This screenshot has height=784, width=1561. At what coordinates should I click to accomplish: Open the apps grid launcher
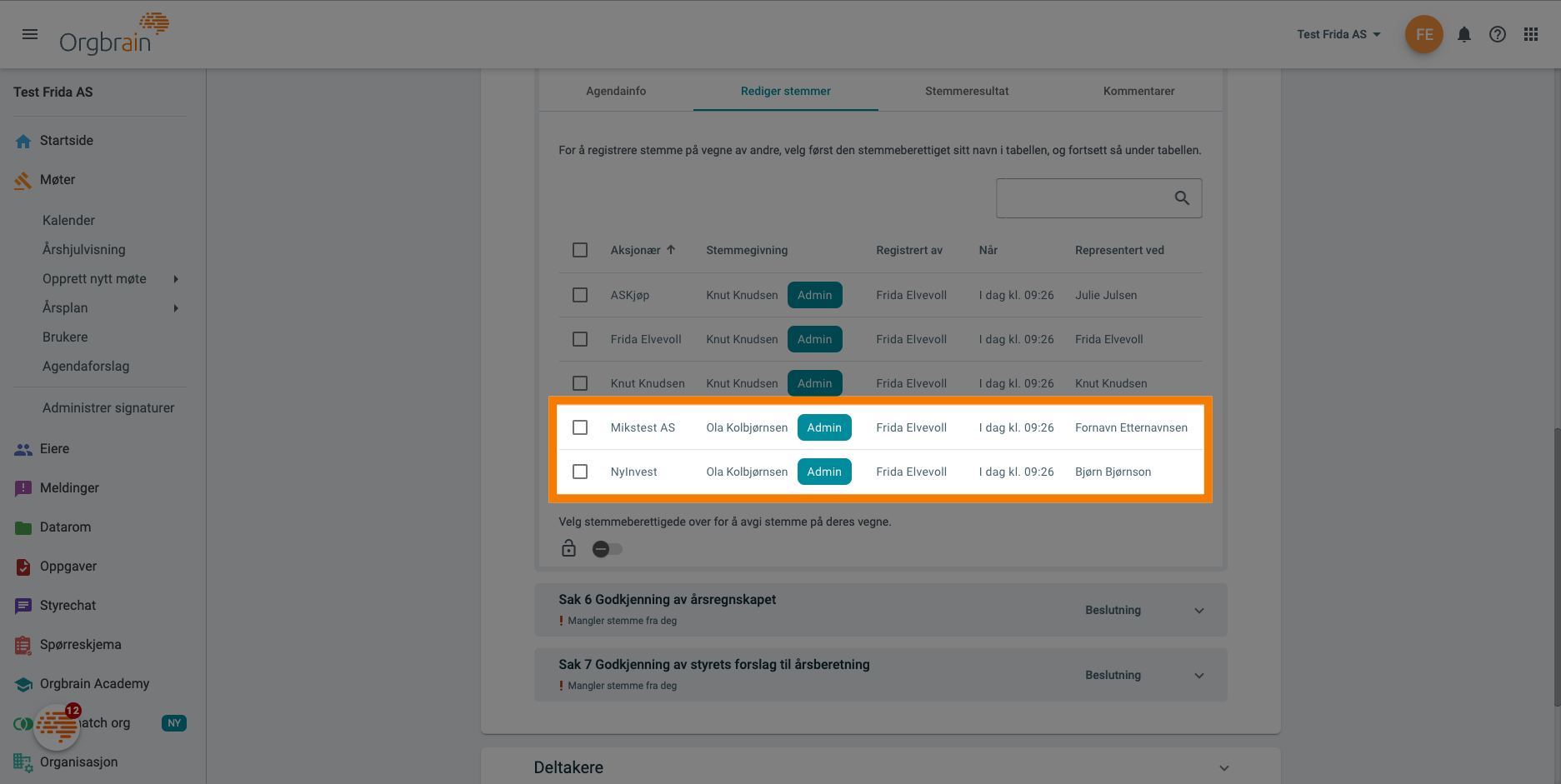(x=1530, y=34)
